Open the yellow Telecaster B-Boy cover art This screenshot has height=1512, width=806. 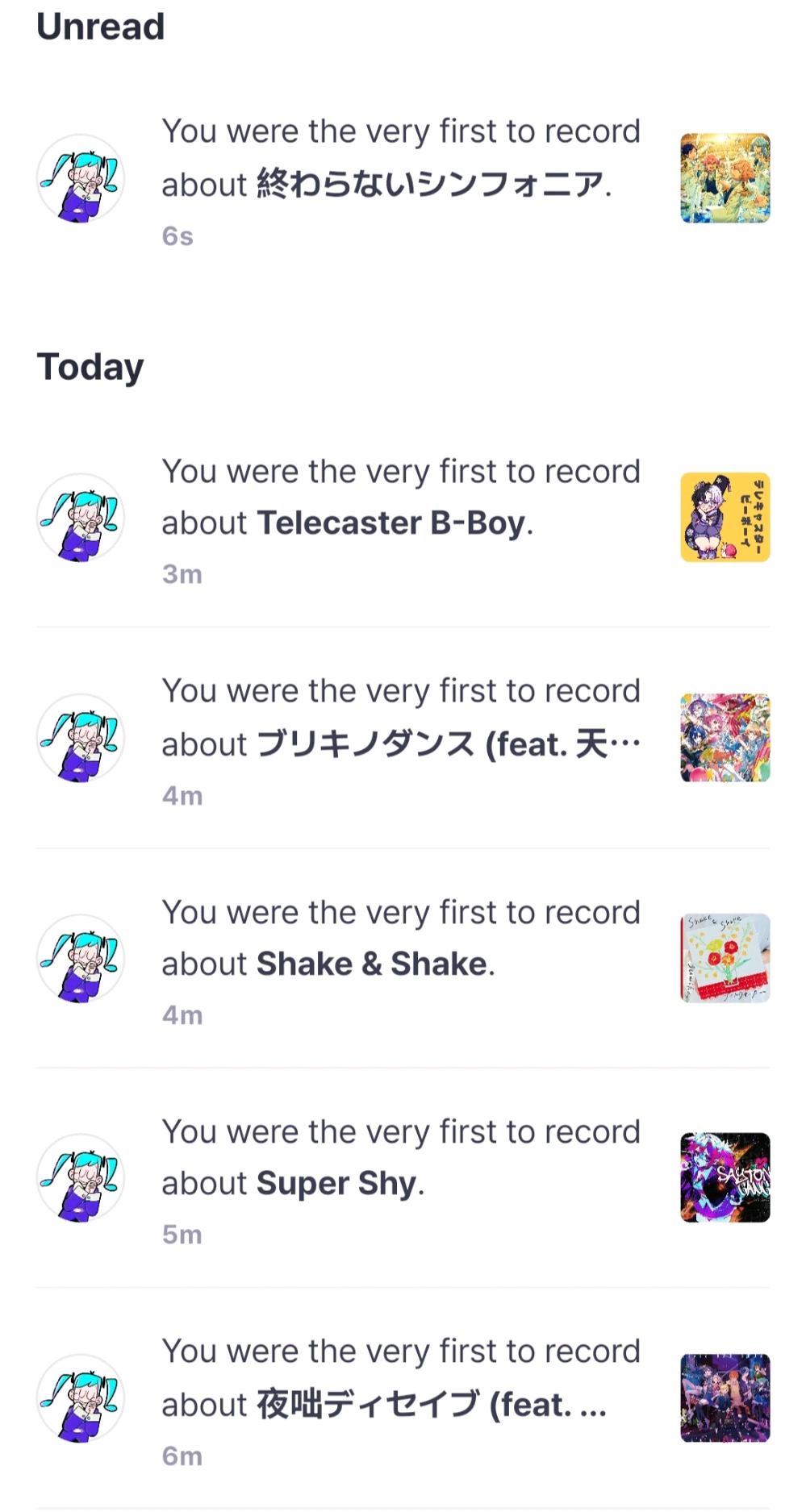725,518
